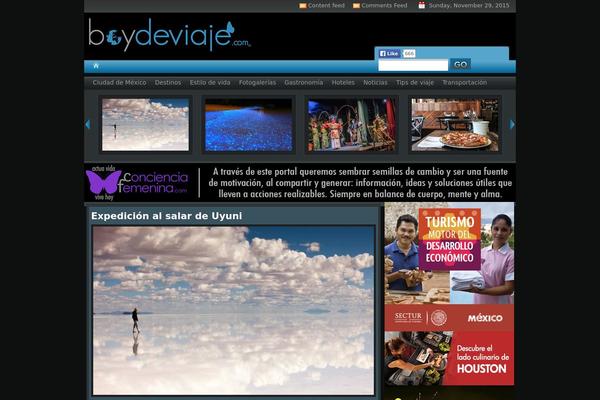Open the Gastronomía menu
600x400 pixels.
click(x=303, y=83)
